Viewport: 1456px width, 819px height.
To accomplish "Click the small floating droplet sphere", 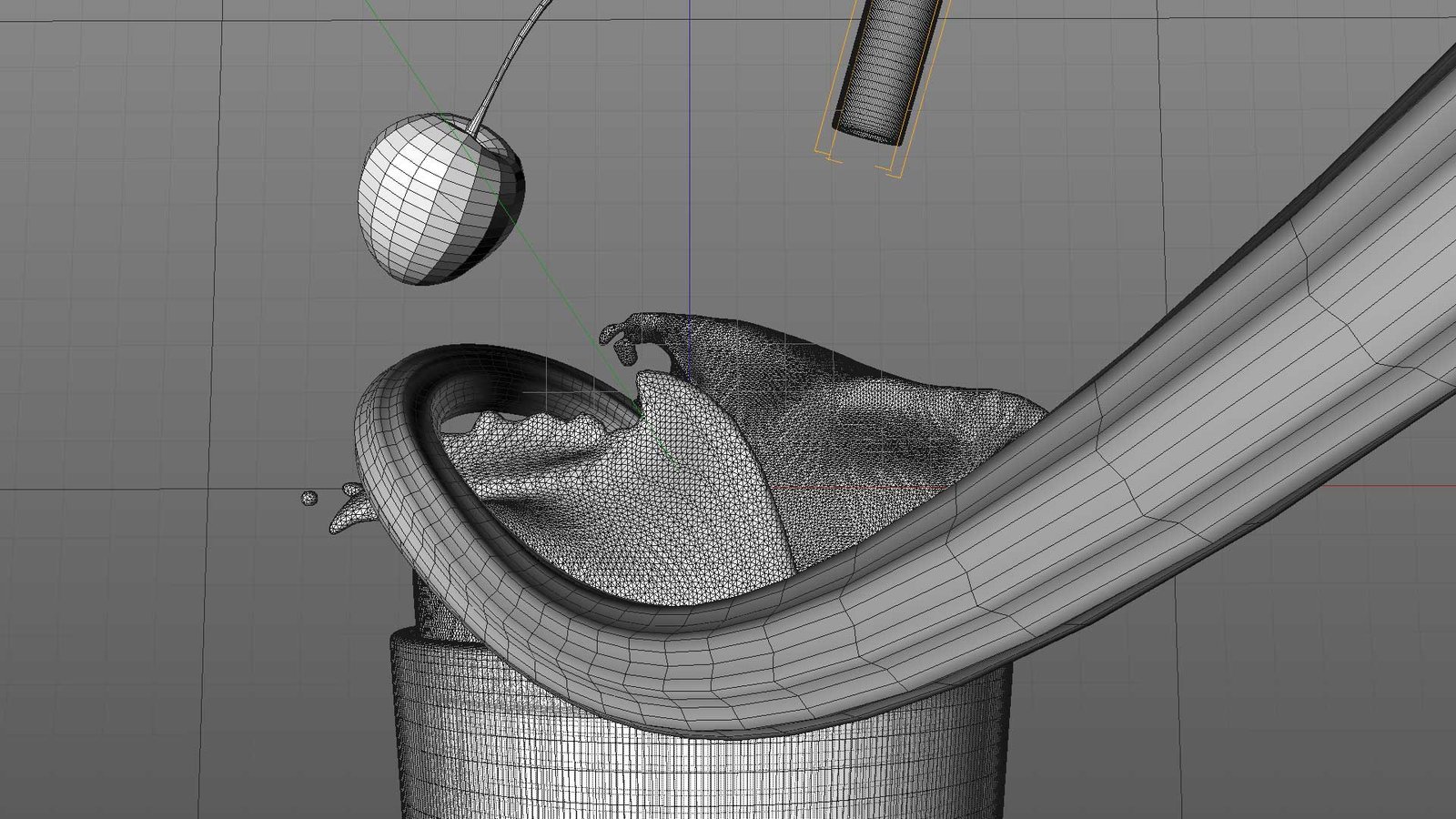I will coord(309,498).
